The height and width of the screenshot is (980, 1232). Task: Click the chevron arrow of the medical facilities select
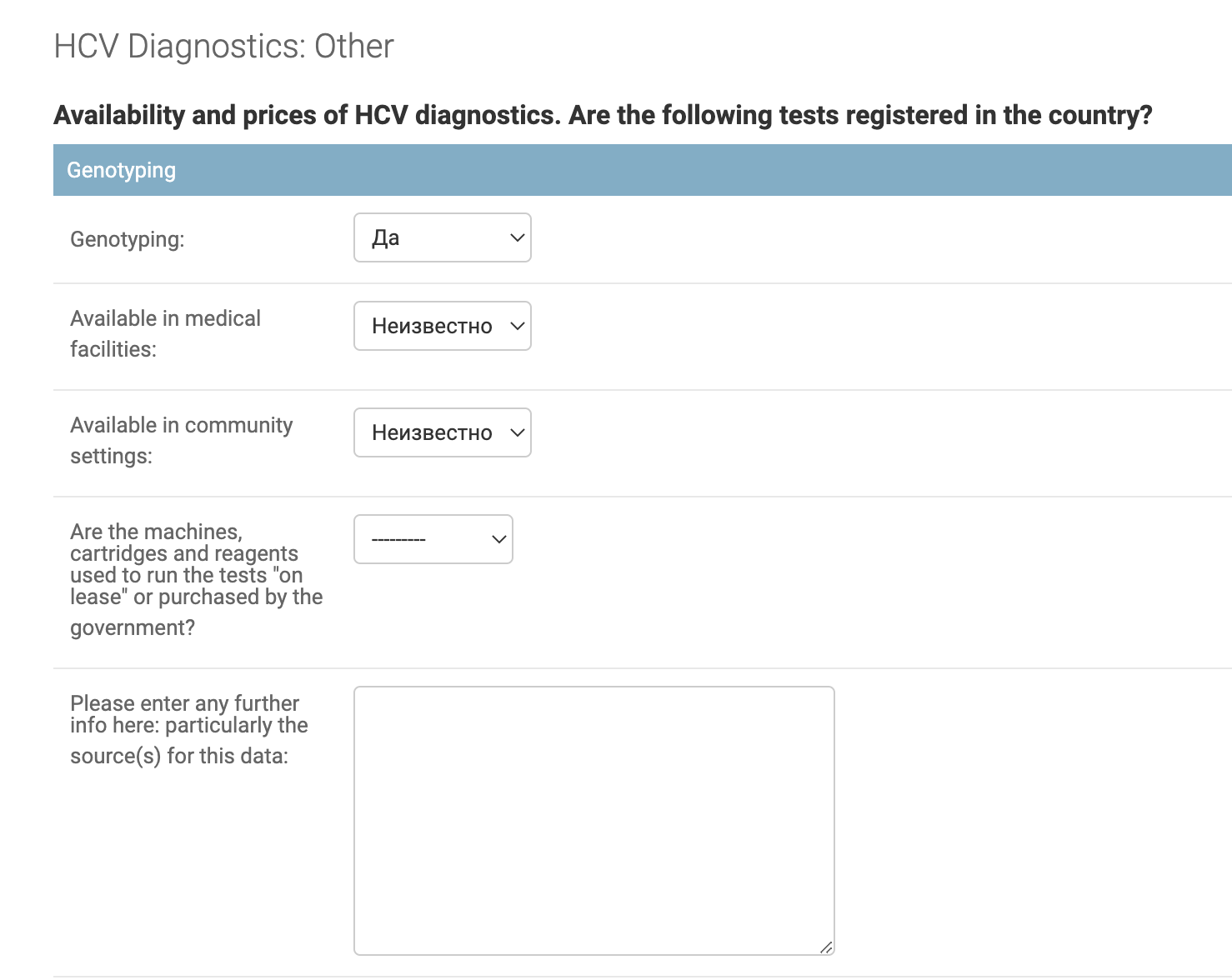coord(517,326)
